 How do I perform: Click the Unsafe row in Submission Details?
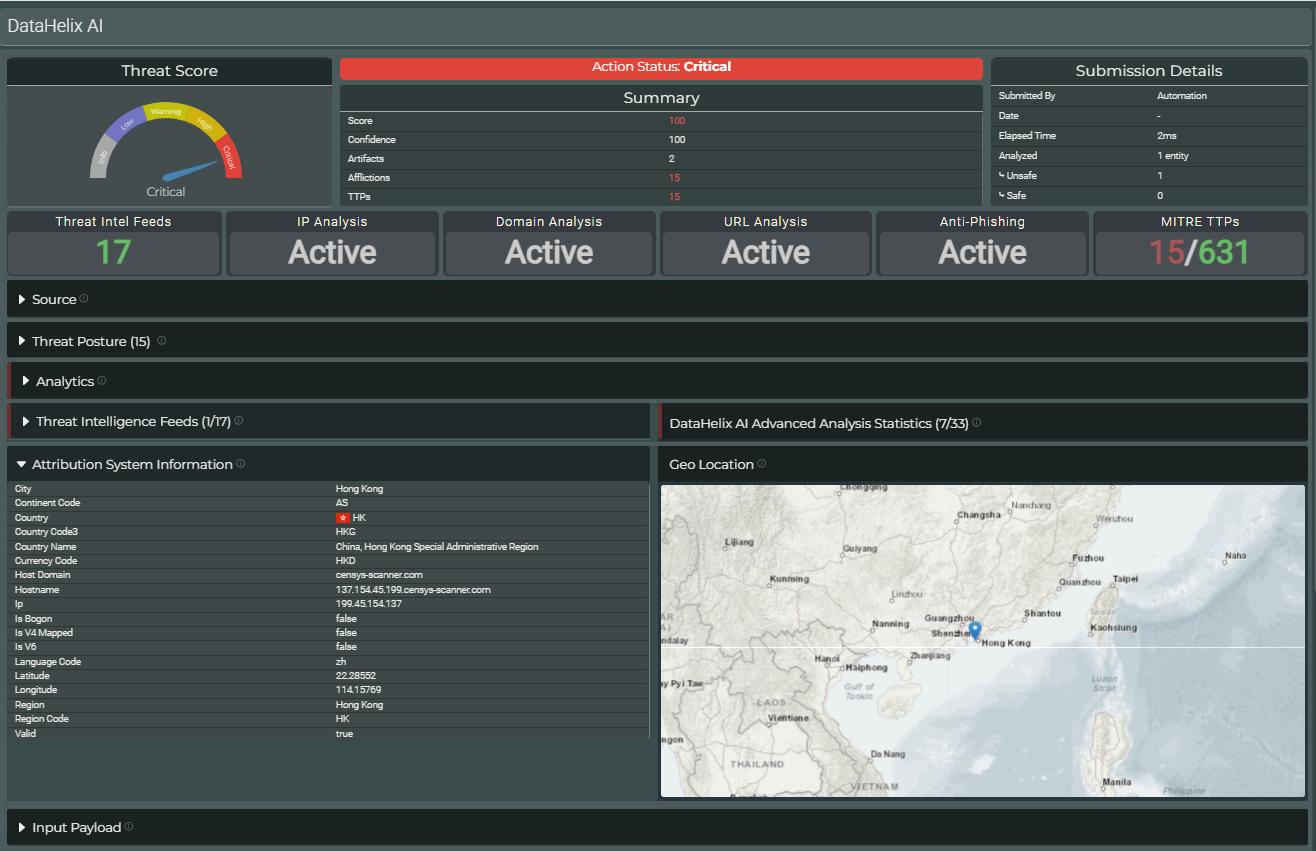(1148, 175)
